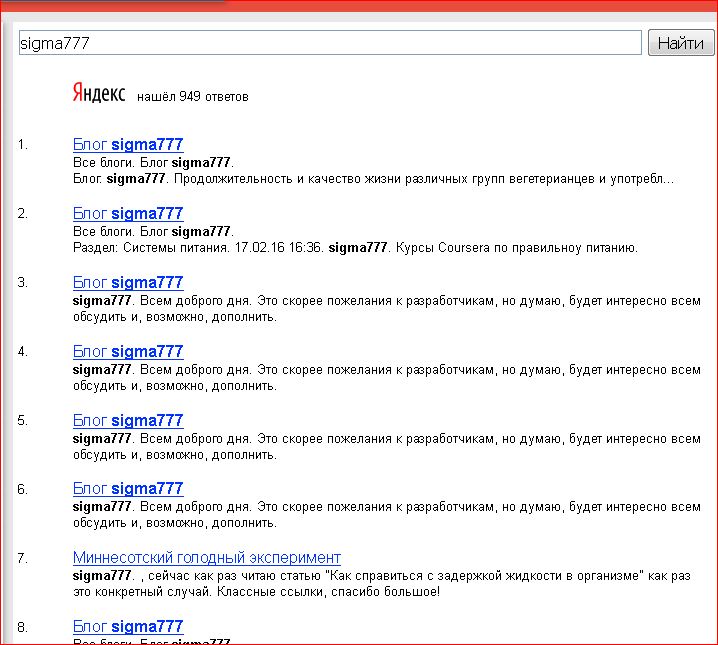Click the Найти search button
Viewport: 718px width, 645px height.
680,43
